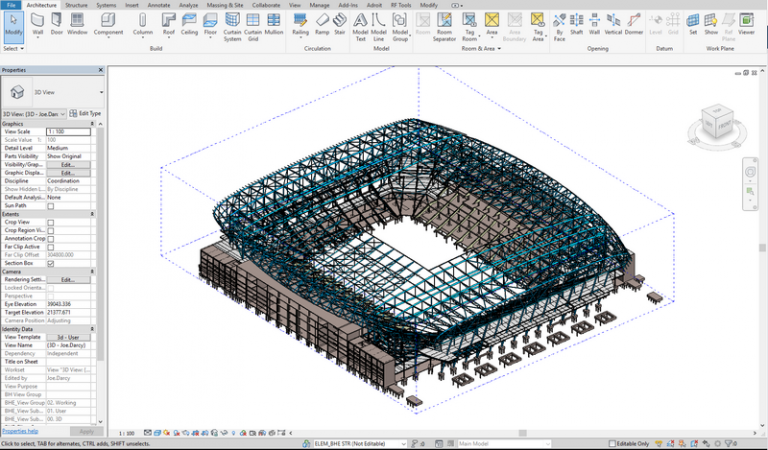Switch to the Collaborate ribbon tab
This screenshot has width=768, height=450.
[x=266, y=5]
